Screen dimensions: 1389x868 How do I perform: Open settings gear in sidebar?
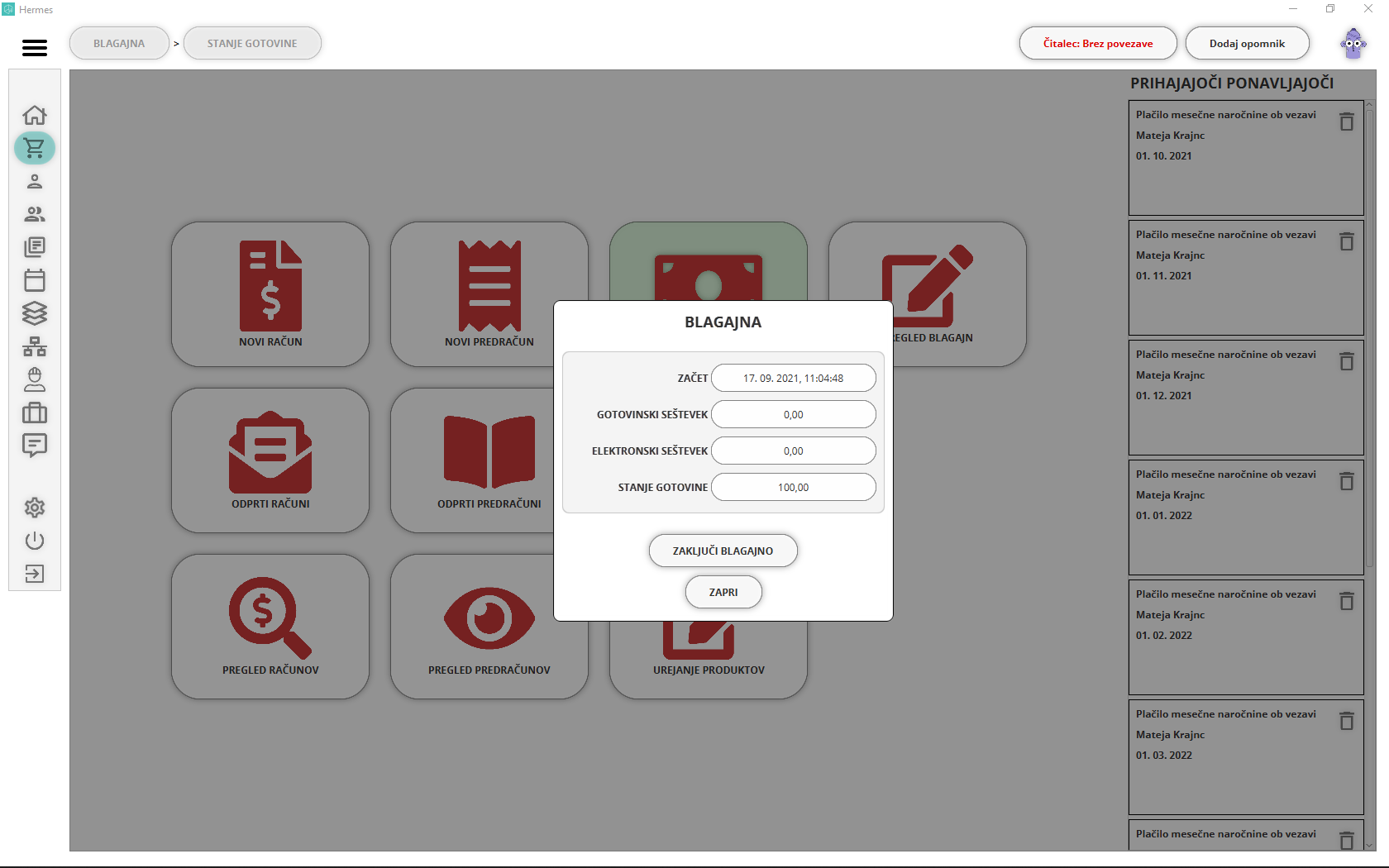tap(35, 508)
